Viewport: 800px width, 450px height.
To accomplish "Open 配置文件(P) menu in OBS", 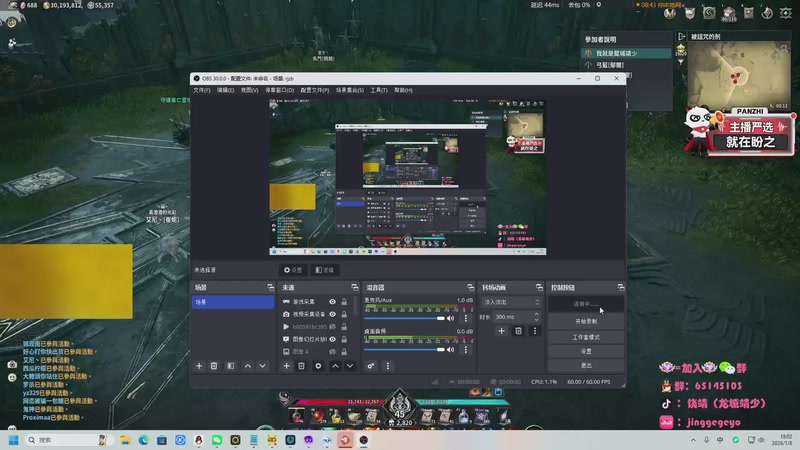I will point(314,90).
